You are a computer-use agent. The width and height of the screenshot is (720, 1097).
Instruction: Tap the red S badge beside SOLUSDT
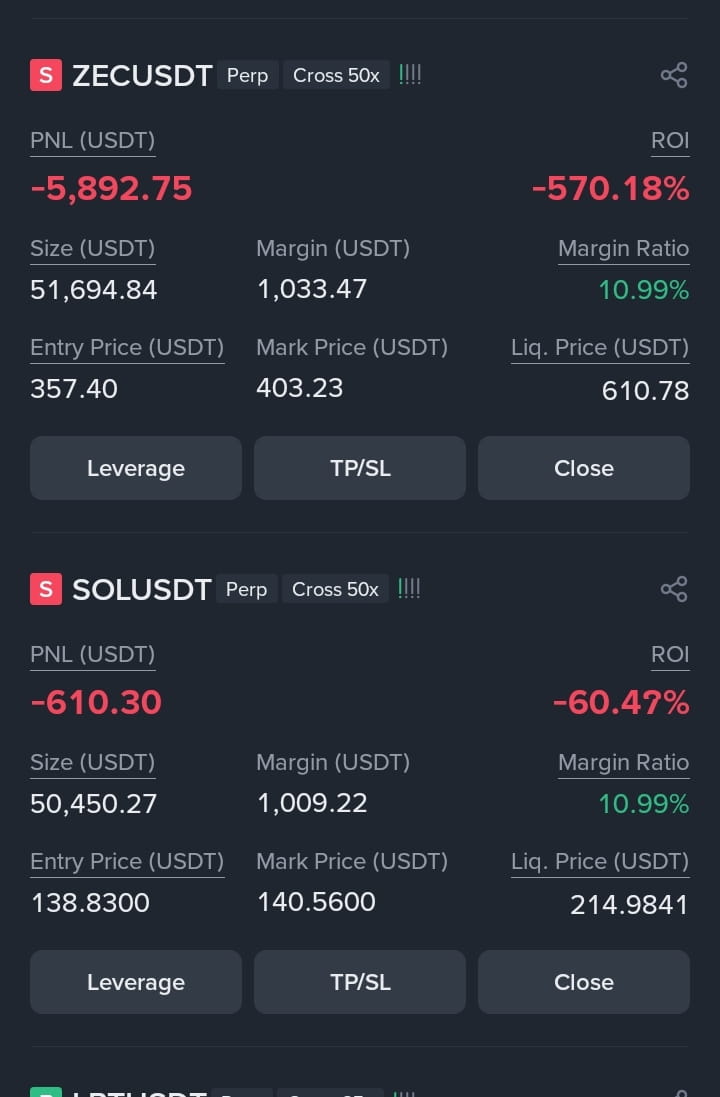tap(46, 589)
